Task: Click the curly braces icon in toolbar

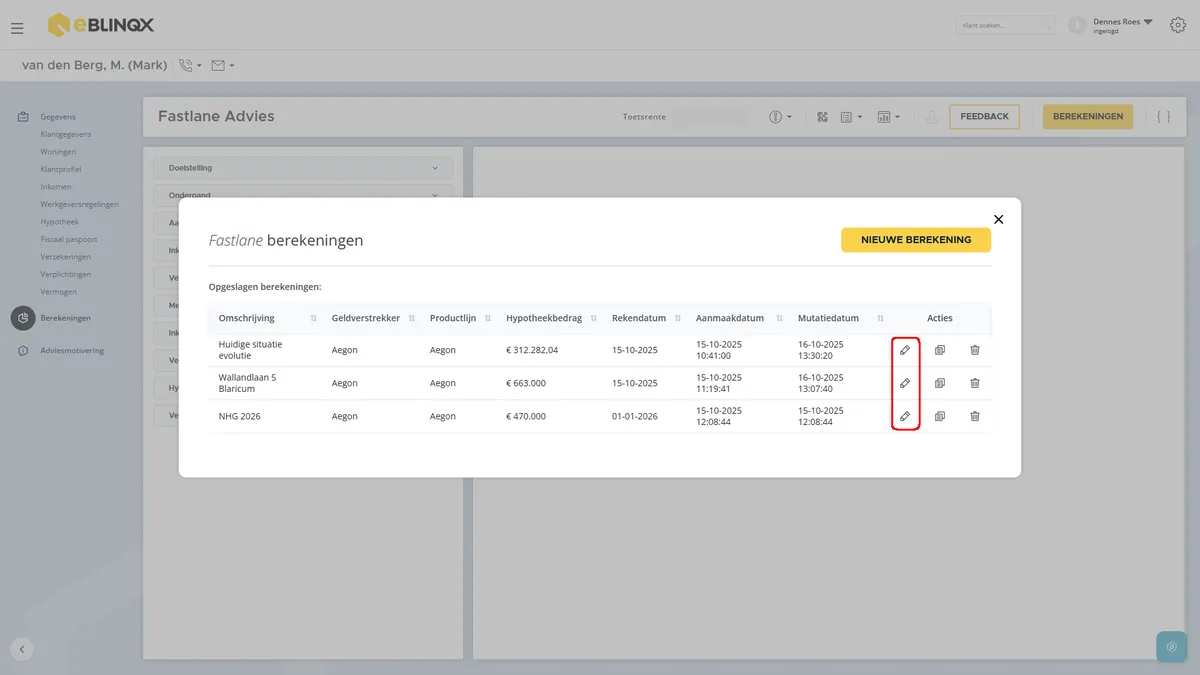Action: (1163, 117)
